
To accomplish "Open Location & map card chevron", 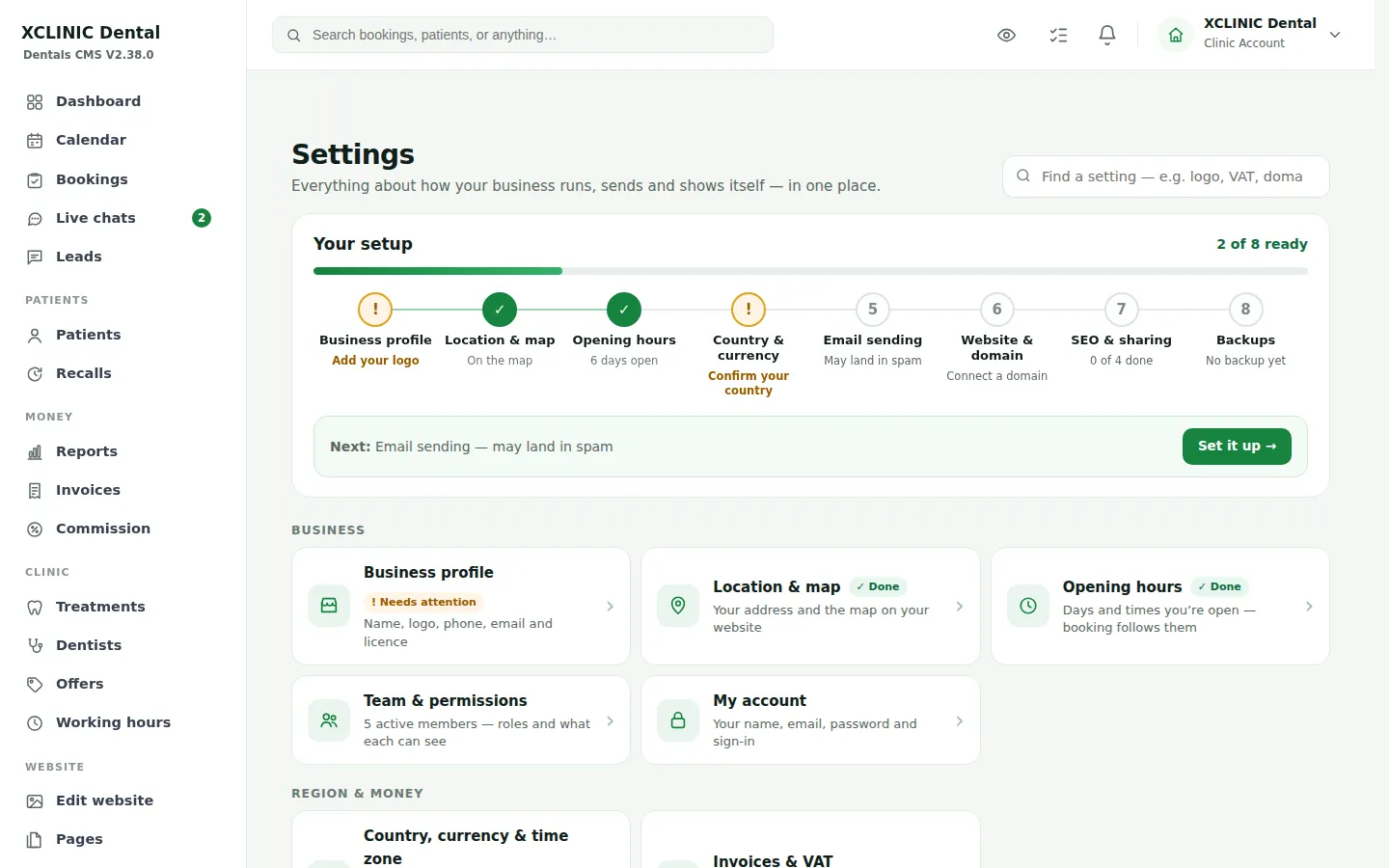I will pos(960,607).
